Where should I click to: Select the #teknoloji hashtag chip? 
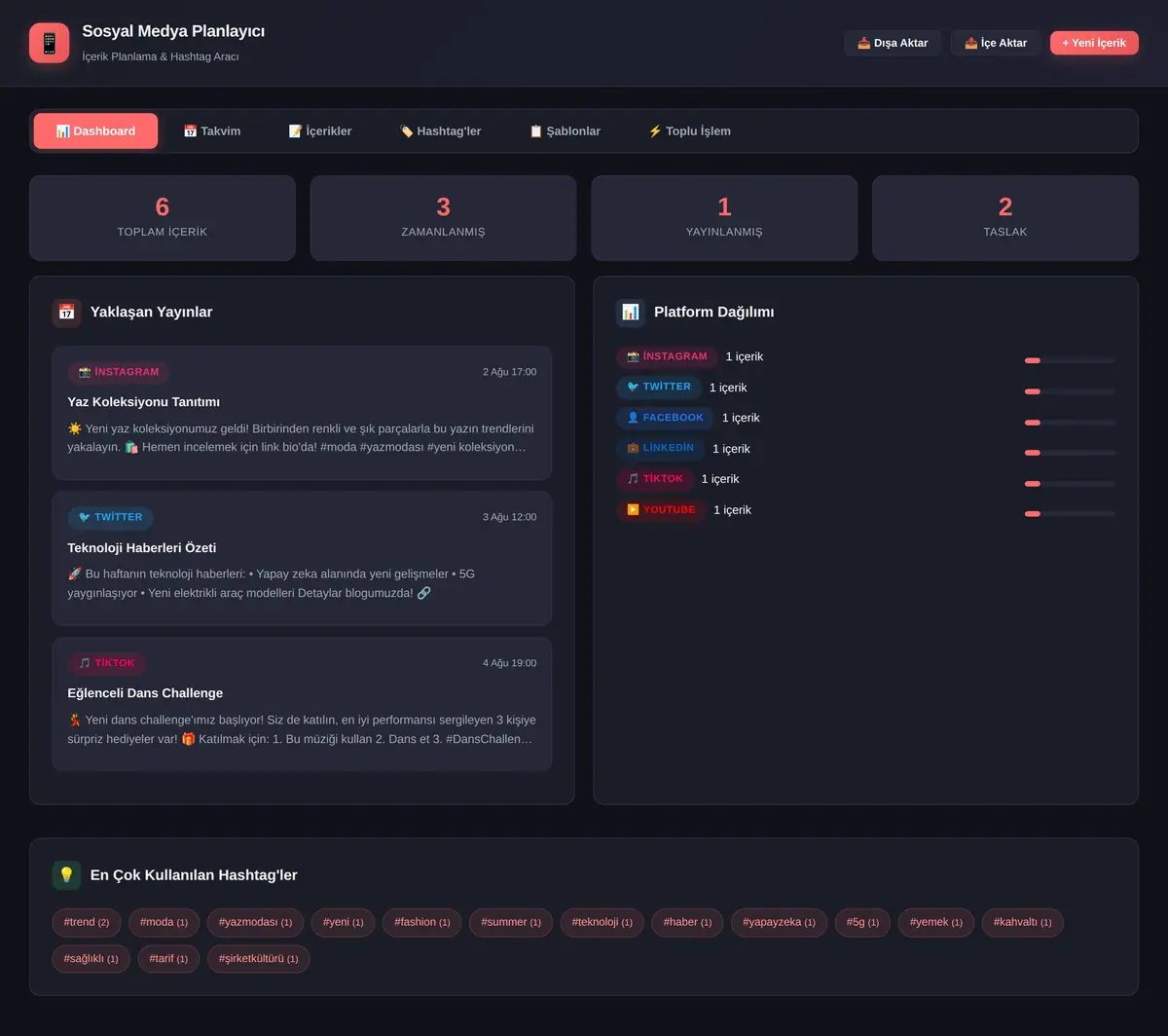point(602,922)
